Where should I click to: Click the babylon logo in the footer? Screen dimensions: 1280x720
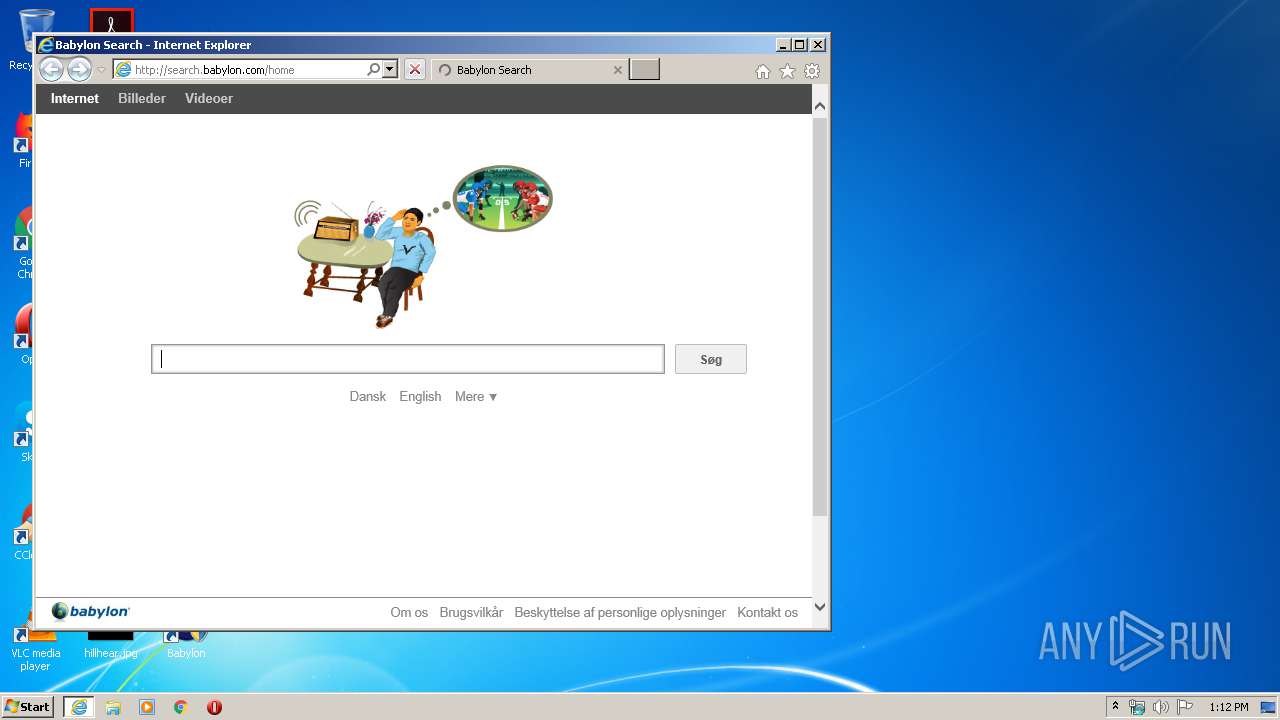tap(91, 611)
